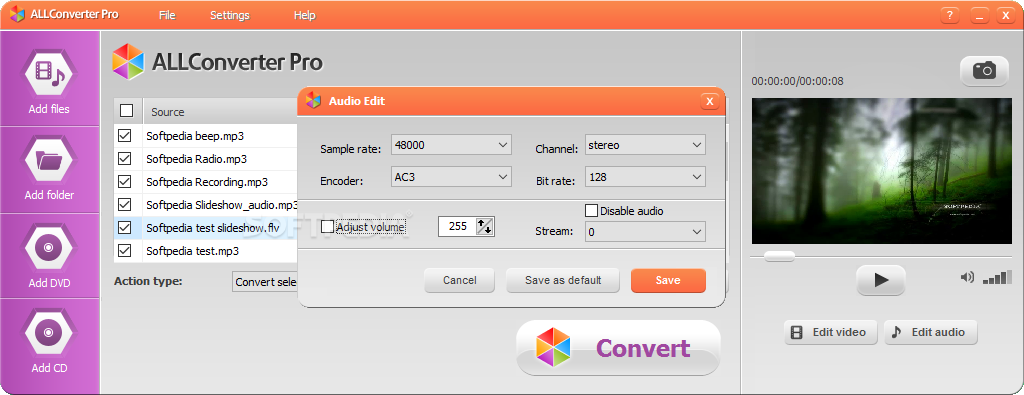The height and width of the screenshot is (395, 1024).
Task: Click the volume level bars
Action: 997,277
